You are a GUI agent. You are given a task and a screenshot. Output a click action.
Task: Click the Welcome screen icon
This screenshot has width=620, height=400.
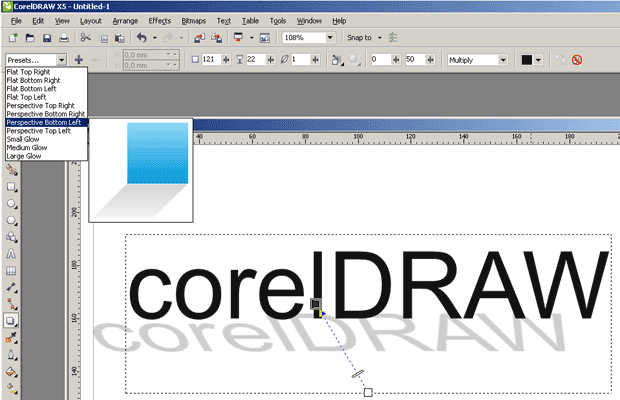click(265, 38)
